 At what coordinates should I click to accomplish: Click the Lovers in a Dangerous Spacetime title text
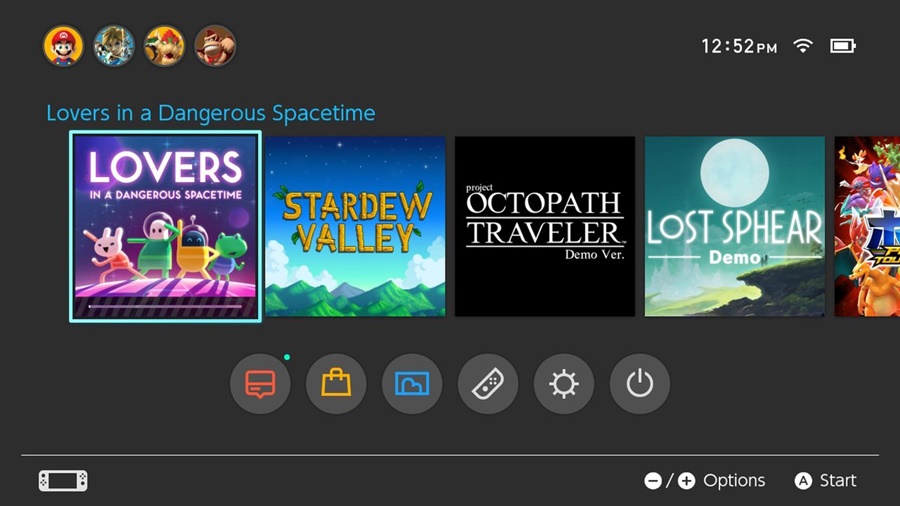click(x=211, y=113)
